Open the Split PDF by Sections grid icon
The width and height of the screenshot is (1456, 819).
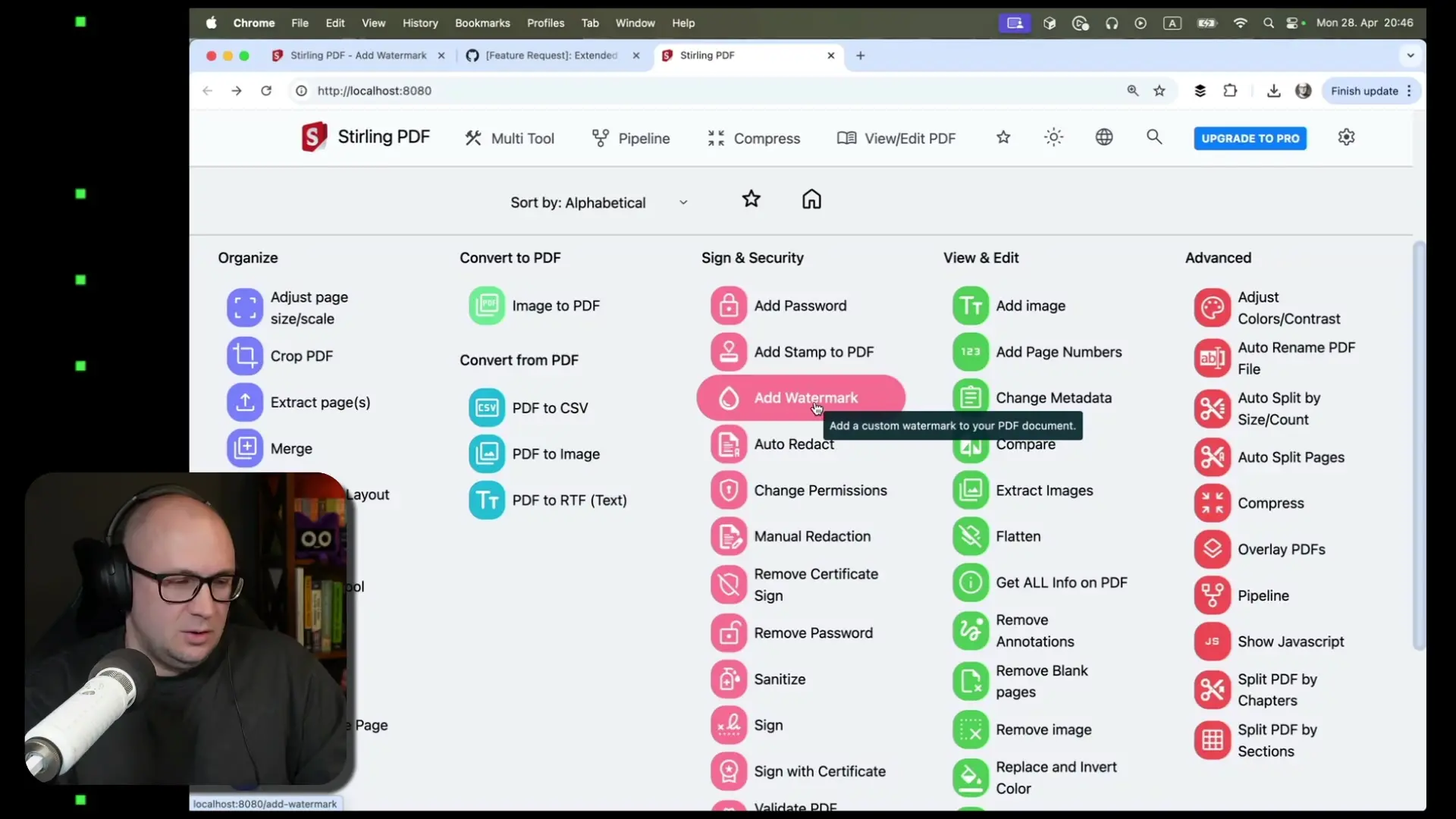[x=1212, y=740]
